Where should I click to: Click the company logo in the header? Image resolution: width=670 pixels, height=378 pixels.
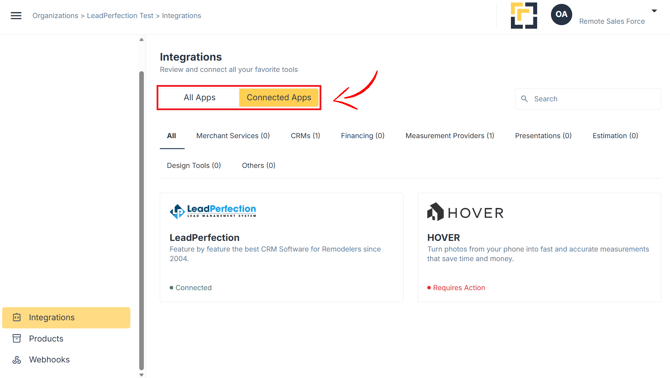pos(524,16)
